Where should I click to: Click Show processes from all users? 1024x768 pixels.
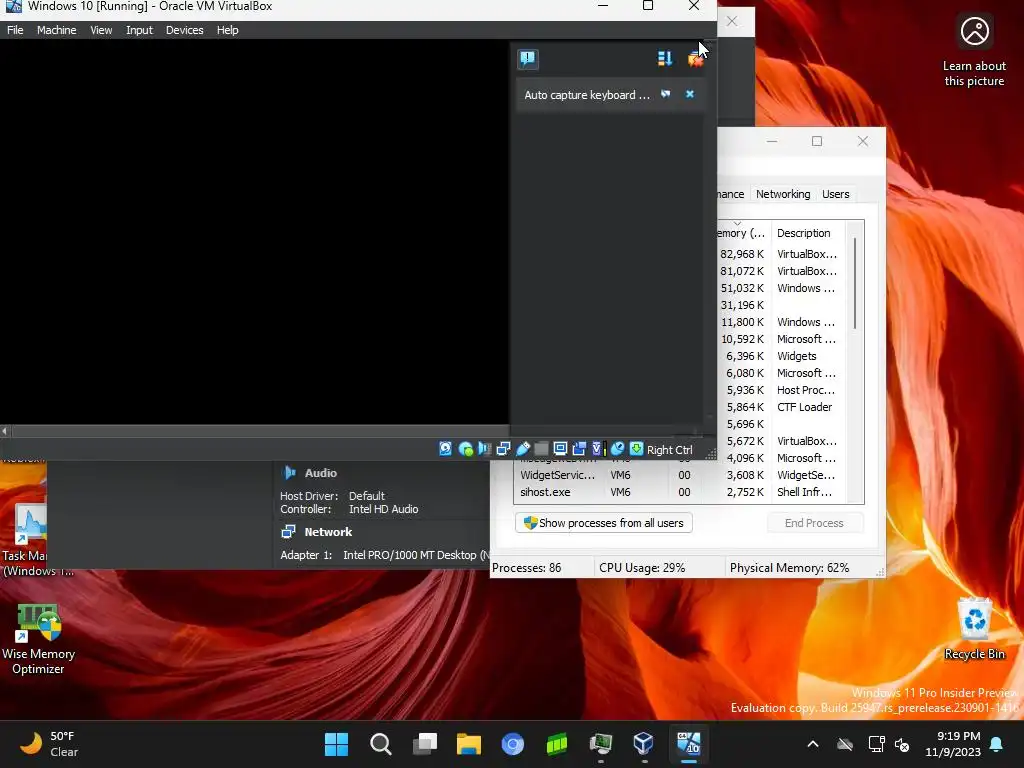(x=603, y=523)
